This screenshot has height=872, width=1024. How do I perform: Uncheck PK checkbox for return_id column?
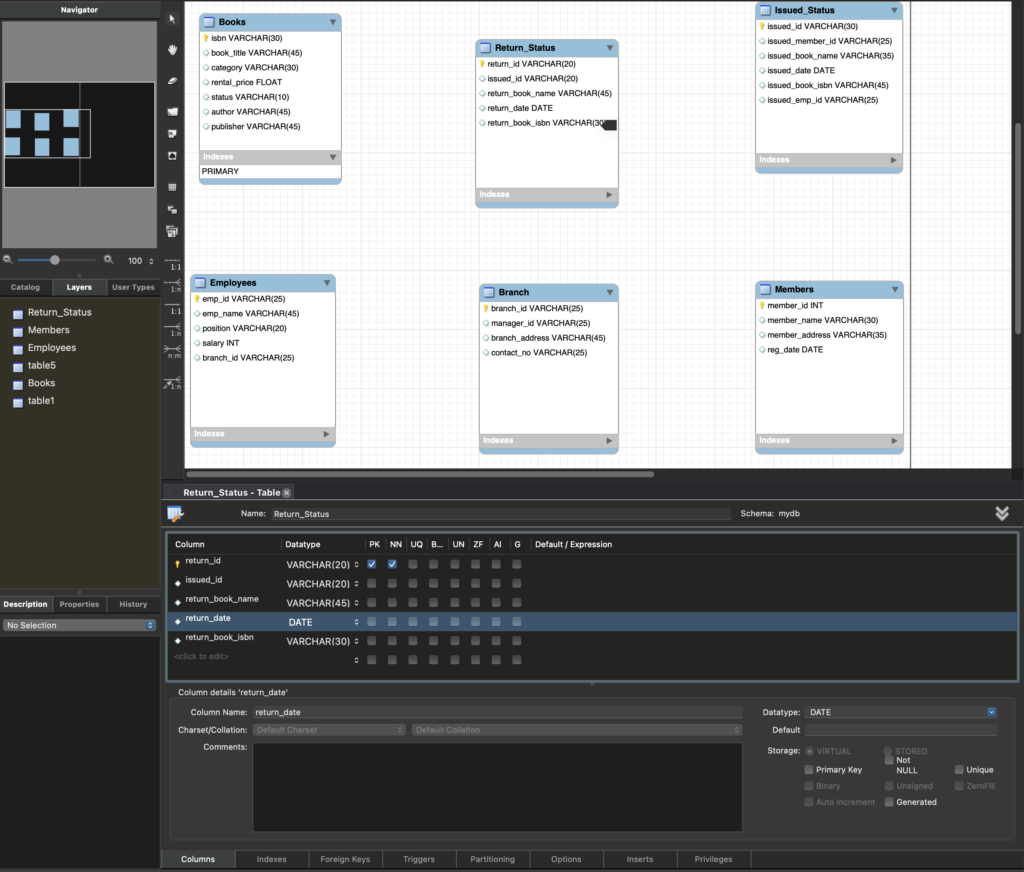pos(372,565)
